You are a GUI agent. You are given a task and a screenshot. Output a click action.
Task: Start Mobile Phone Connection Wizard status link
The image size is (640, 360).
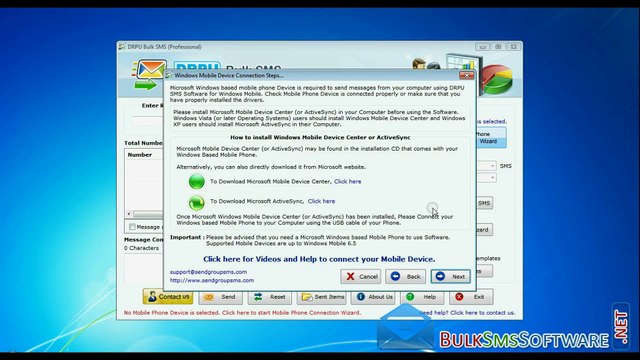(x=242, y=313)
